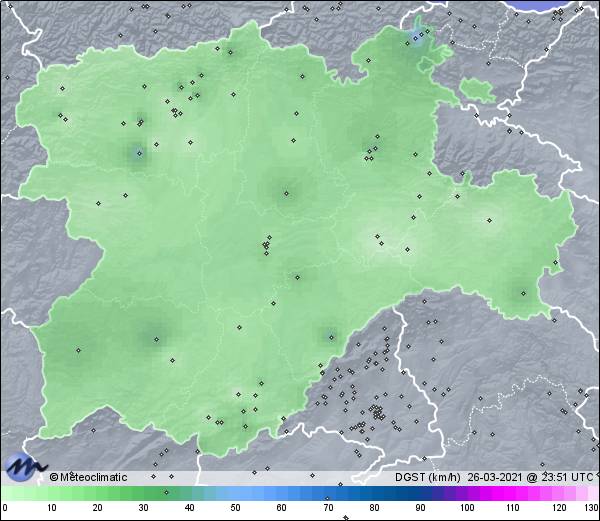Viewport: 600px width, 521px height.
Task: Open the ©Meteoclimatic copyright link
Action: (x=88, y=477)
